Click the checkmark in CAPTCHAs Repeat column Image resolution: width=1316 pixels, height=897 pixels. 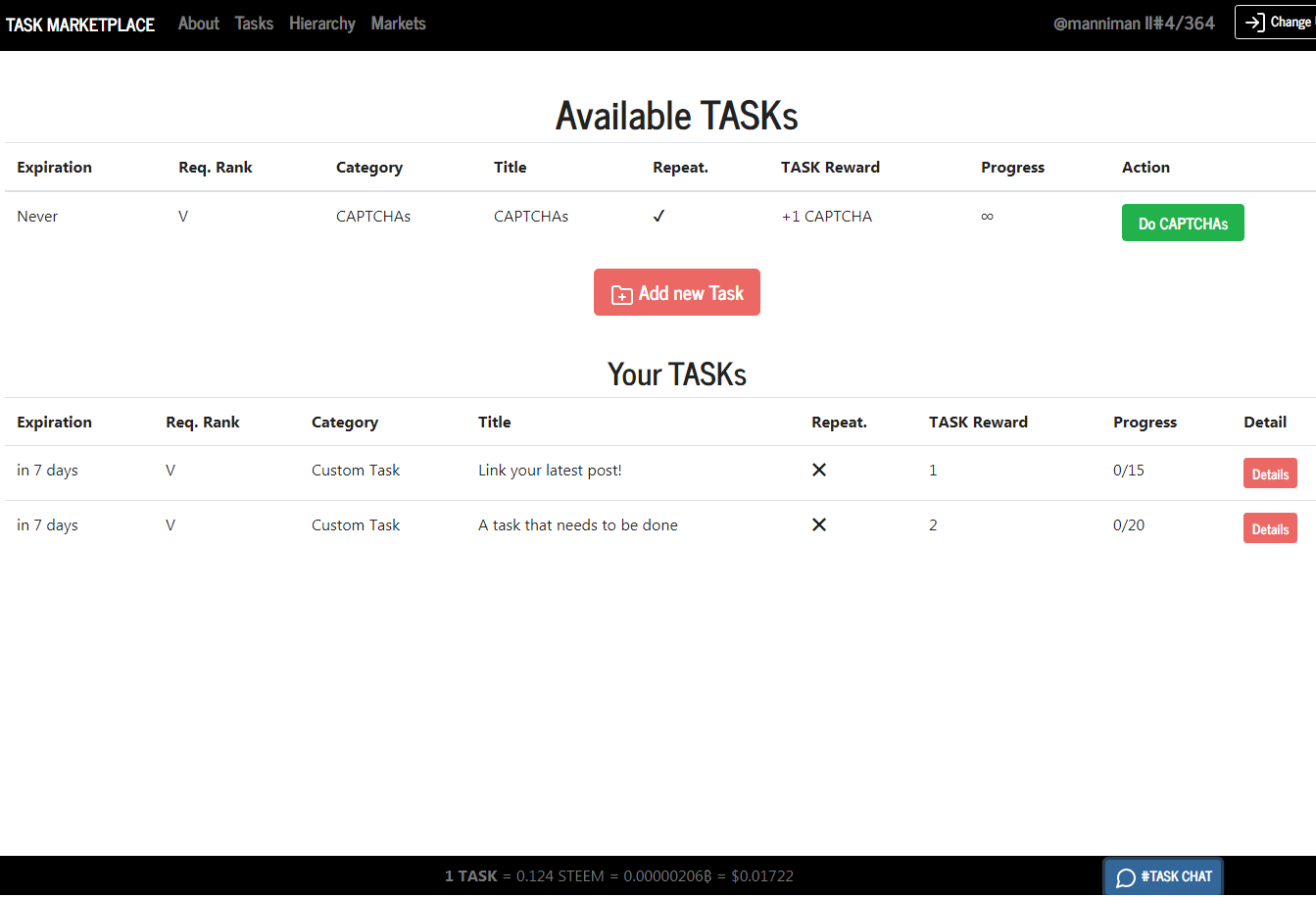tap(658, 217)
